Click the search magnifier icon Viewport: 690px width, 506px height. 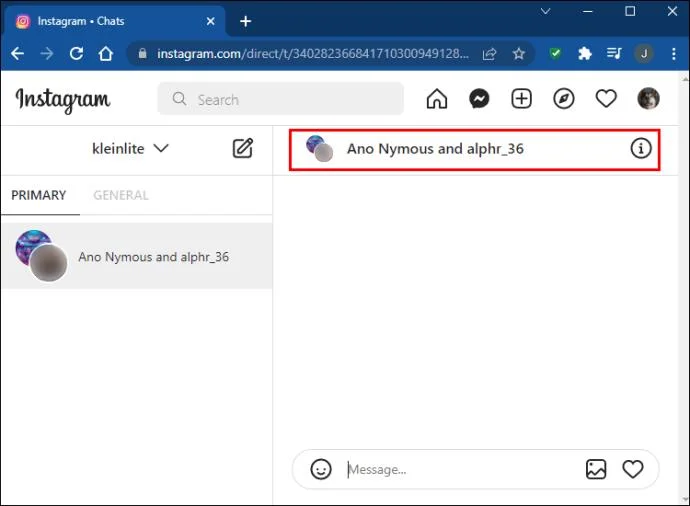[x=179, y=99]
